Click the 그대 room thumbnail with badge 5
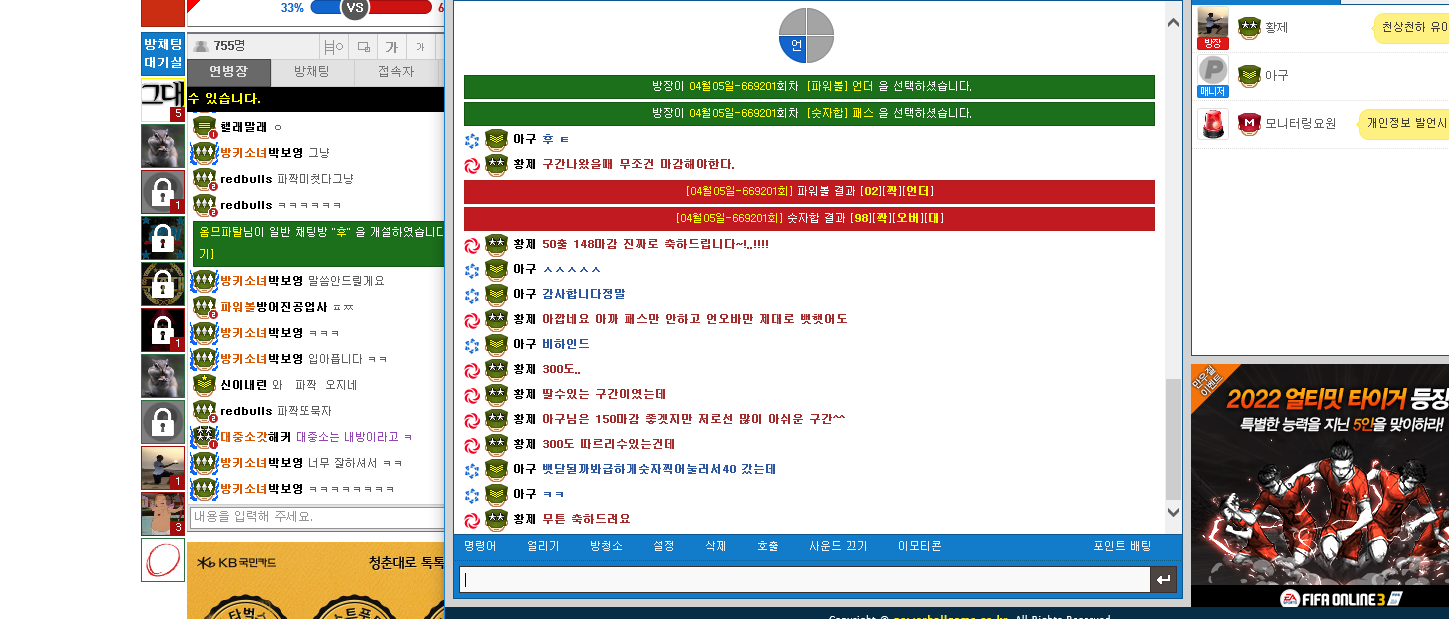The image size is (1449, 630). click(x=163, y=100)
